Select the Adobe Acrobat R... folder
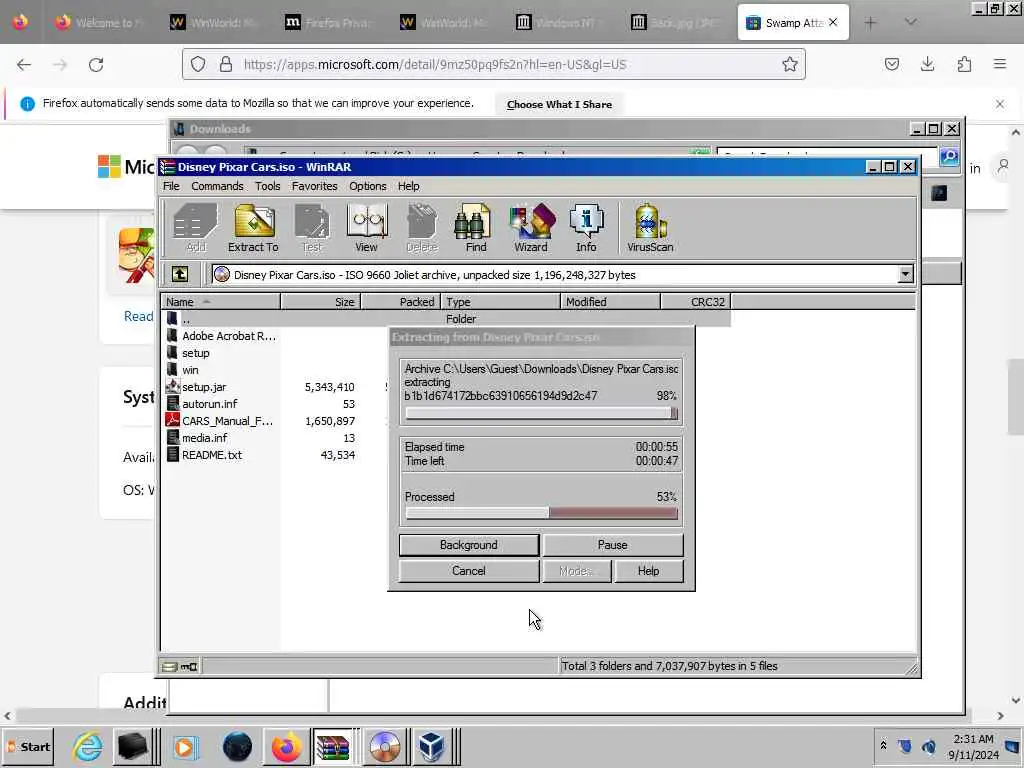The width and height of the screenshot is (1024, 768). [x=229, y=336]
